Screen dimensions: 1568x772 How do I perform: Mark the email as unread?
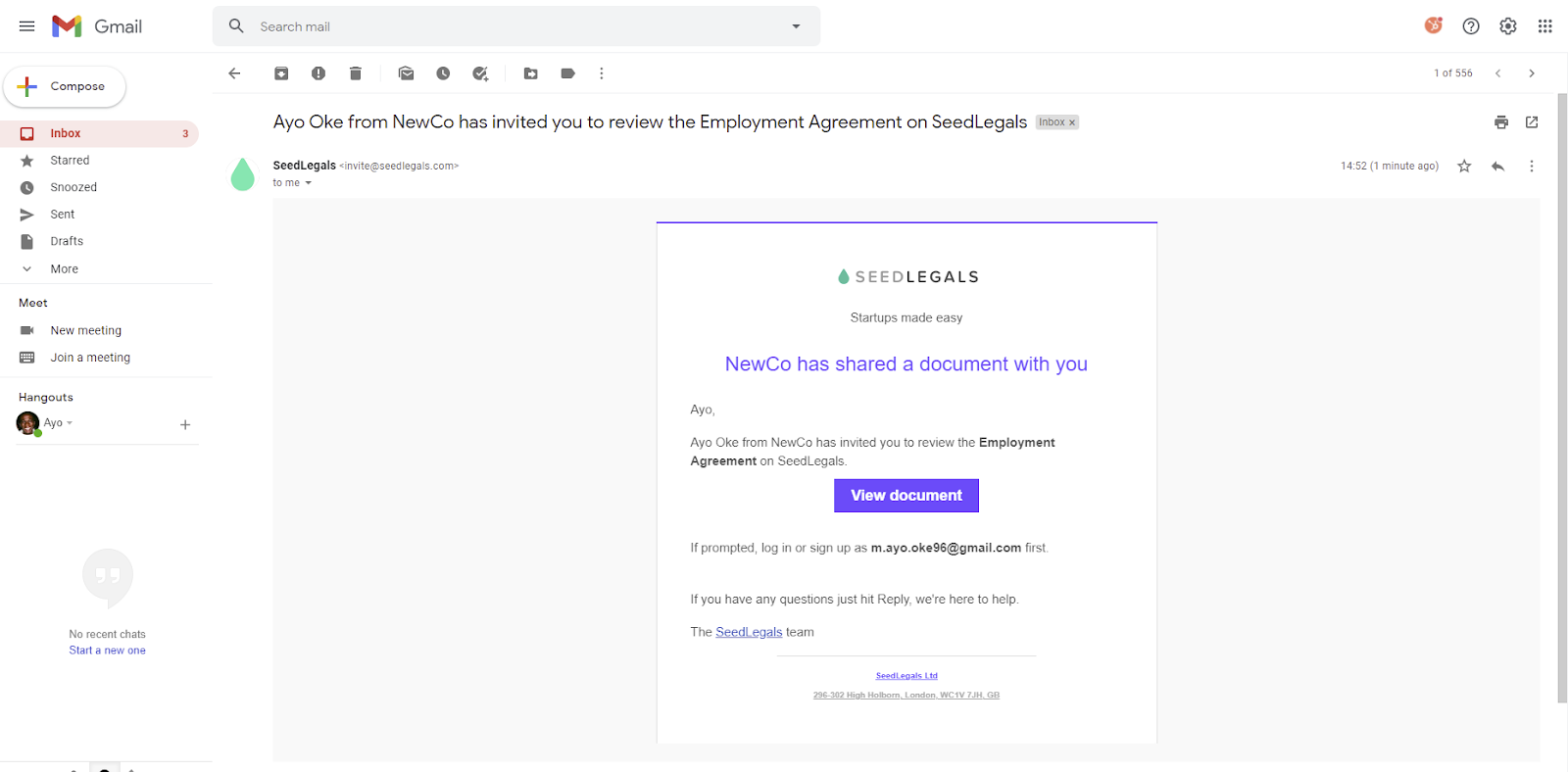406,73
